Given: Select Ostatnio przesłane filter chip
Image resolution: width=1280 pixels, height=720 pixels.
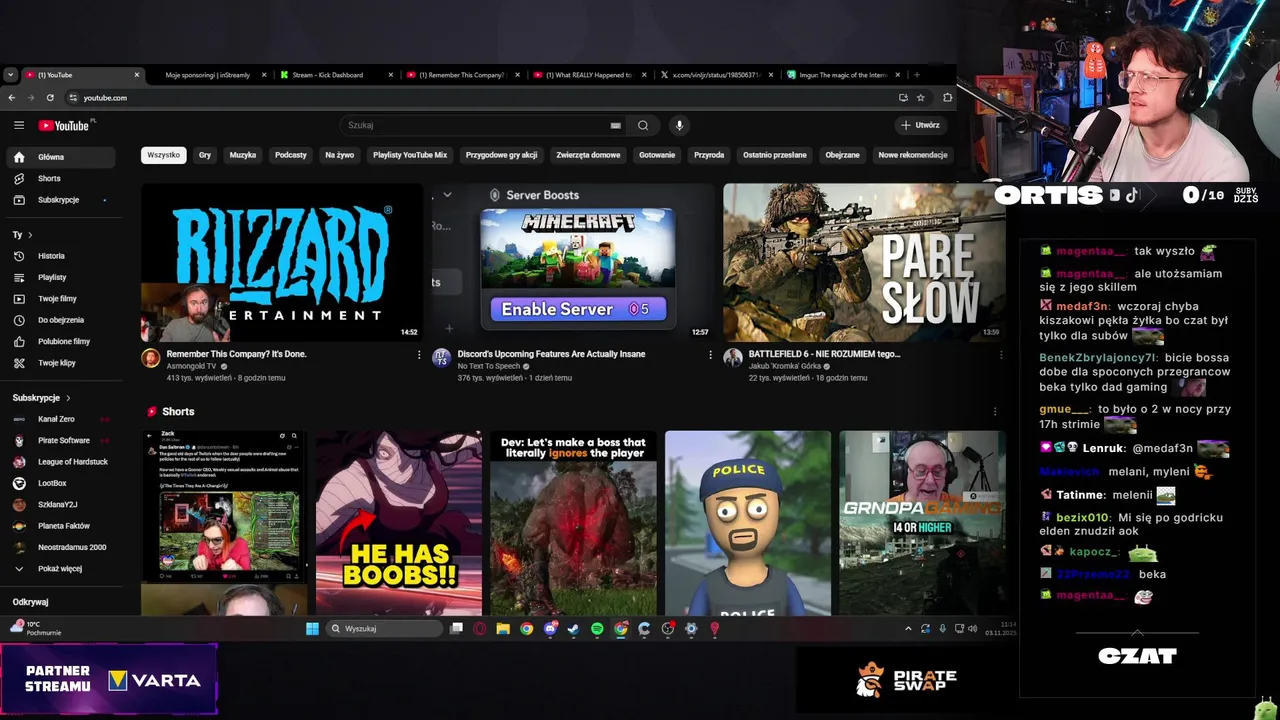Looking at the screenshot, I should pos(775,155).
